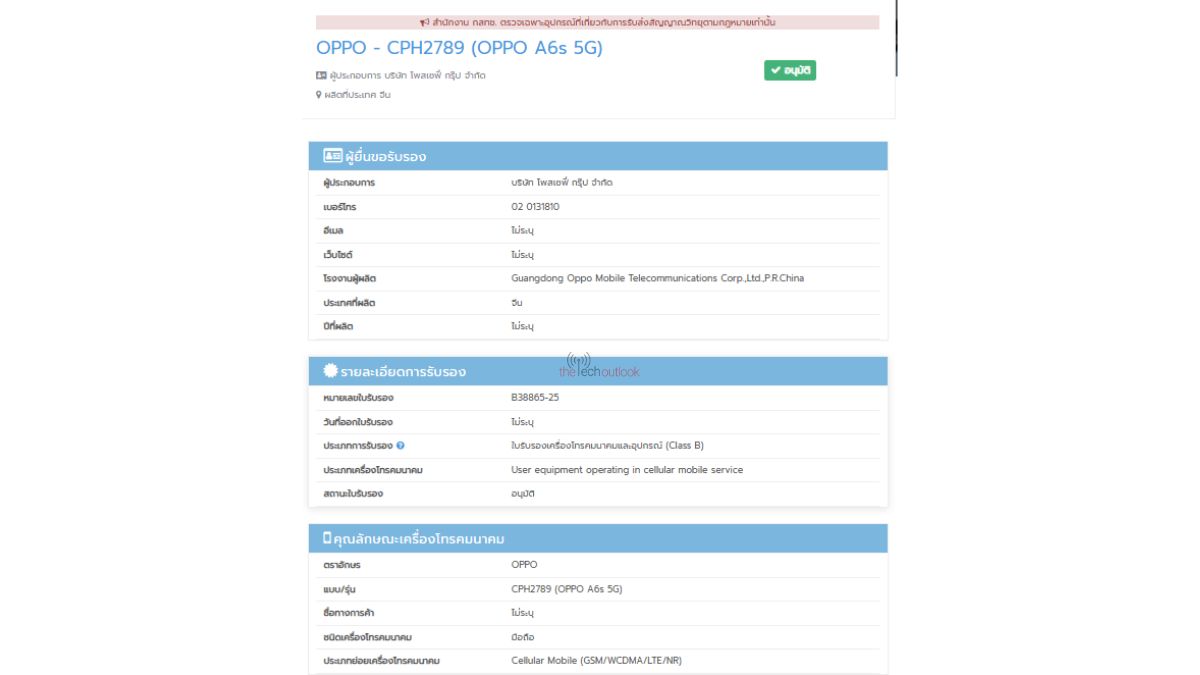The height and width of the screenshot is (675, 1200).
Task: Click the Guangdong Oppo Mobile Telecommunications manufacturer text
Action: point(657,279)
